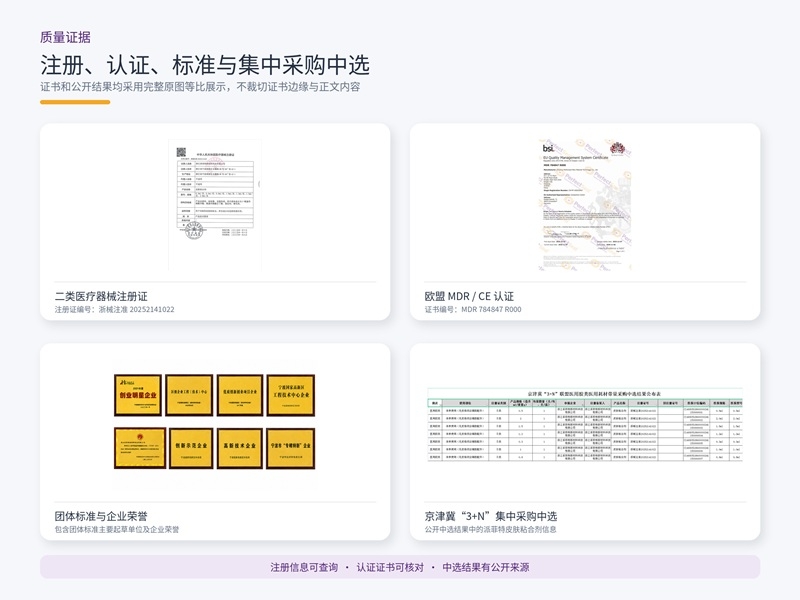Open the medical device registration certificate image
Viewport: 800px width, 600px height.
pyautogui.click(x=215, y=204)
